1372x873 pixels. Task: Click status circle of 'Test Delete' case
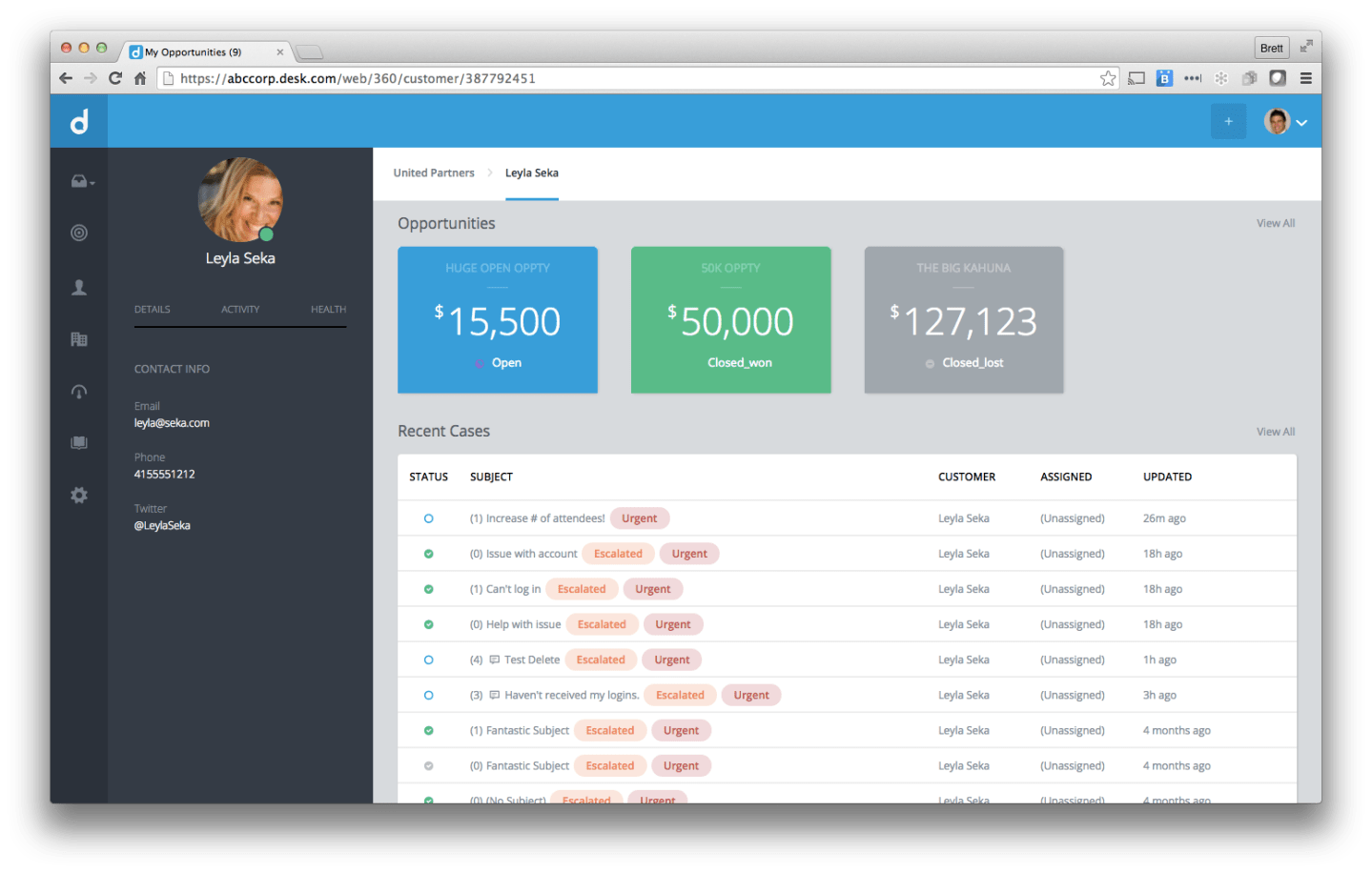click(428, 660)
